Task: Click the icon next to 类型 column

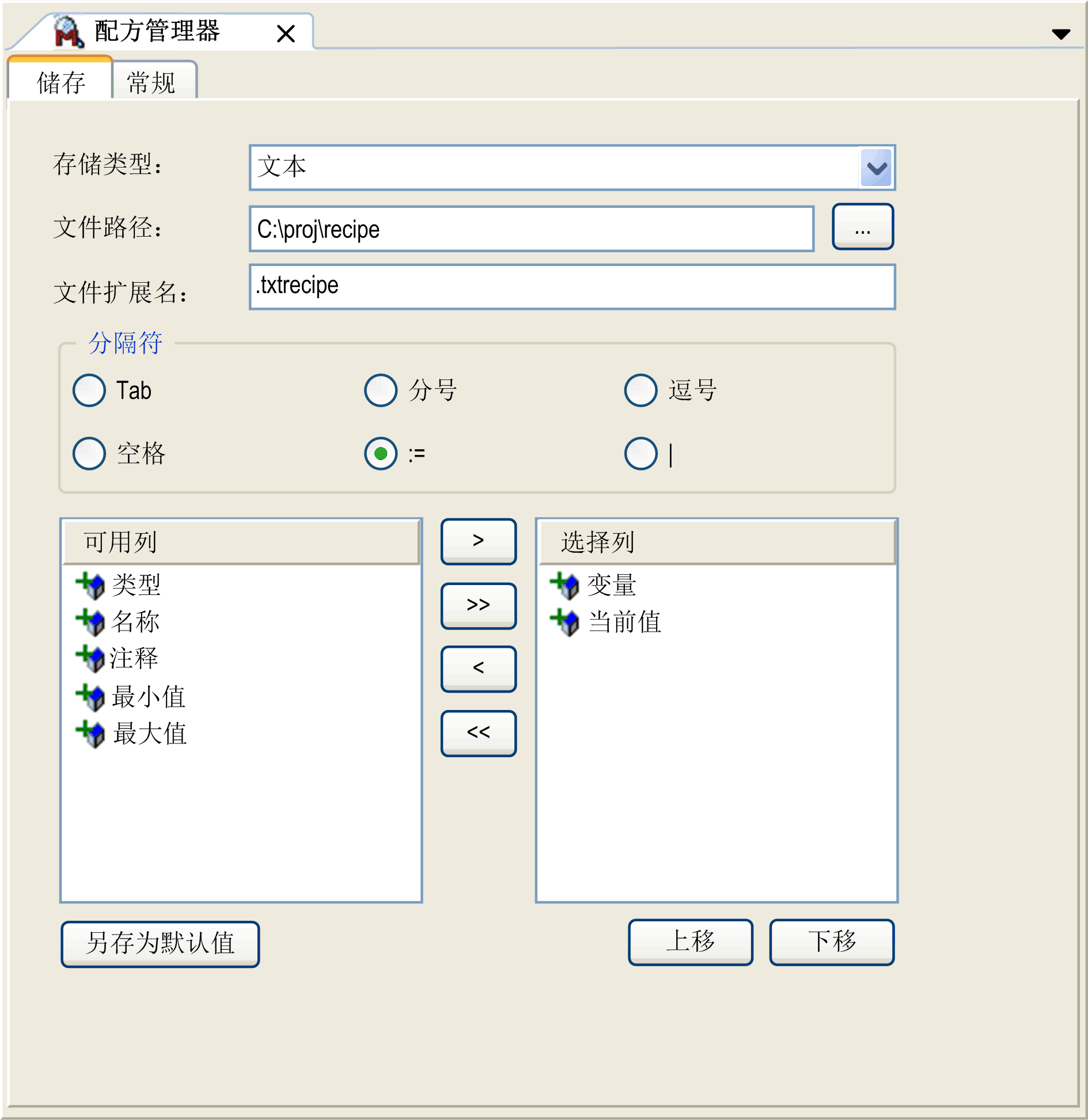Action: point(90,585)
